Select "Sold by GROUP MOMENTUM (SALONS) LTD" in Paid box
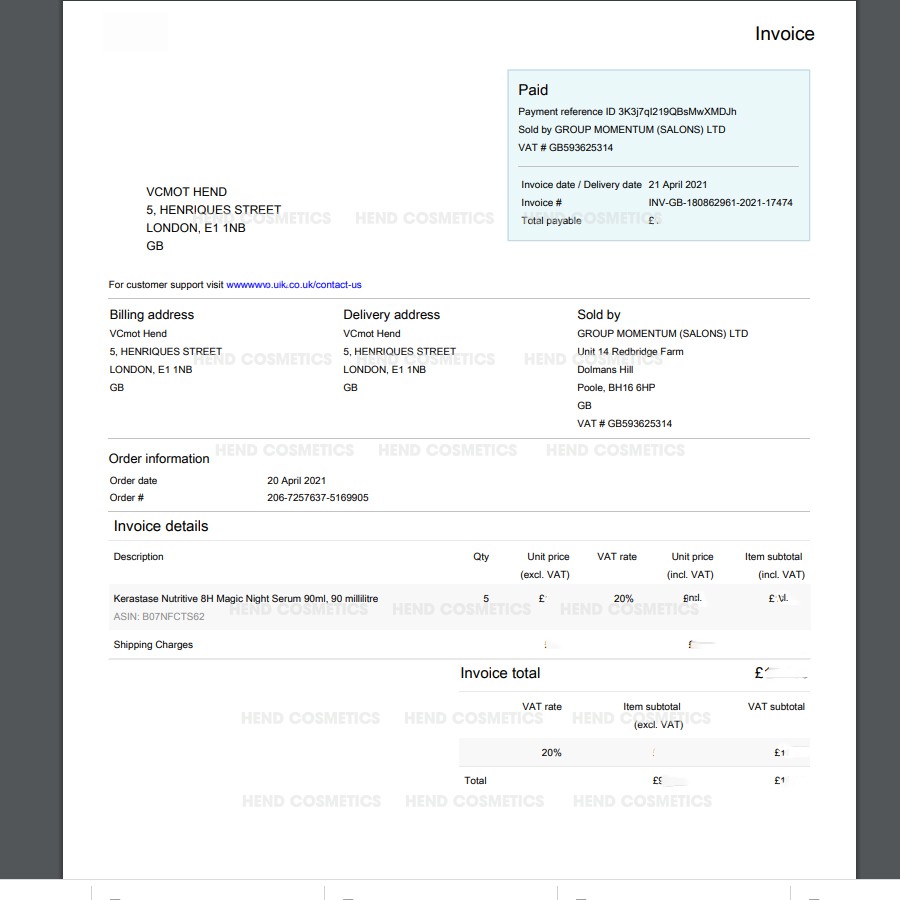The image size is (900, 900). (x=622, y=130)
